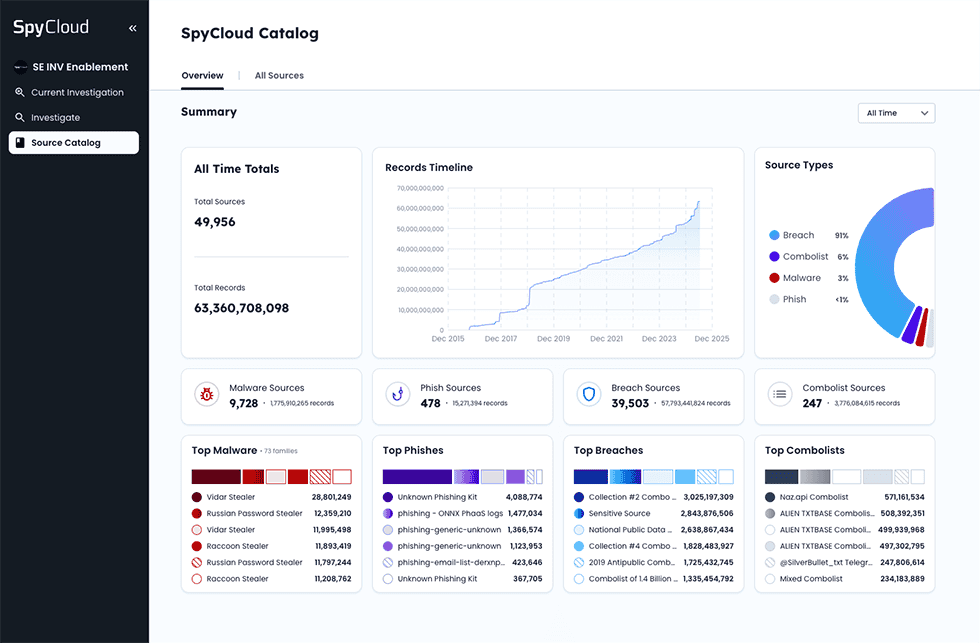This screenshot has height=643, width=980.
Task: Select ALIEN TXTBASE row with 497,302,795
Action: pyautogui.click(x=844, y=546)
